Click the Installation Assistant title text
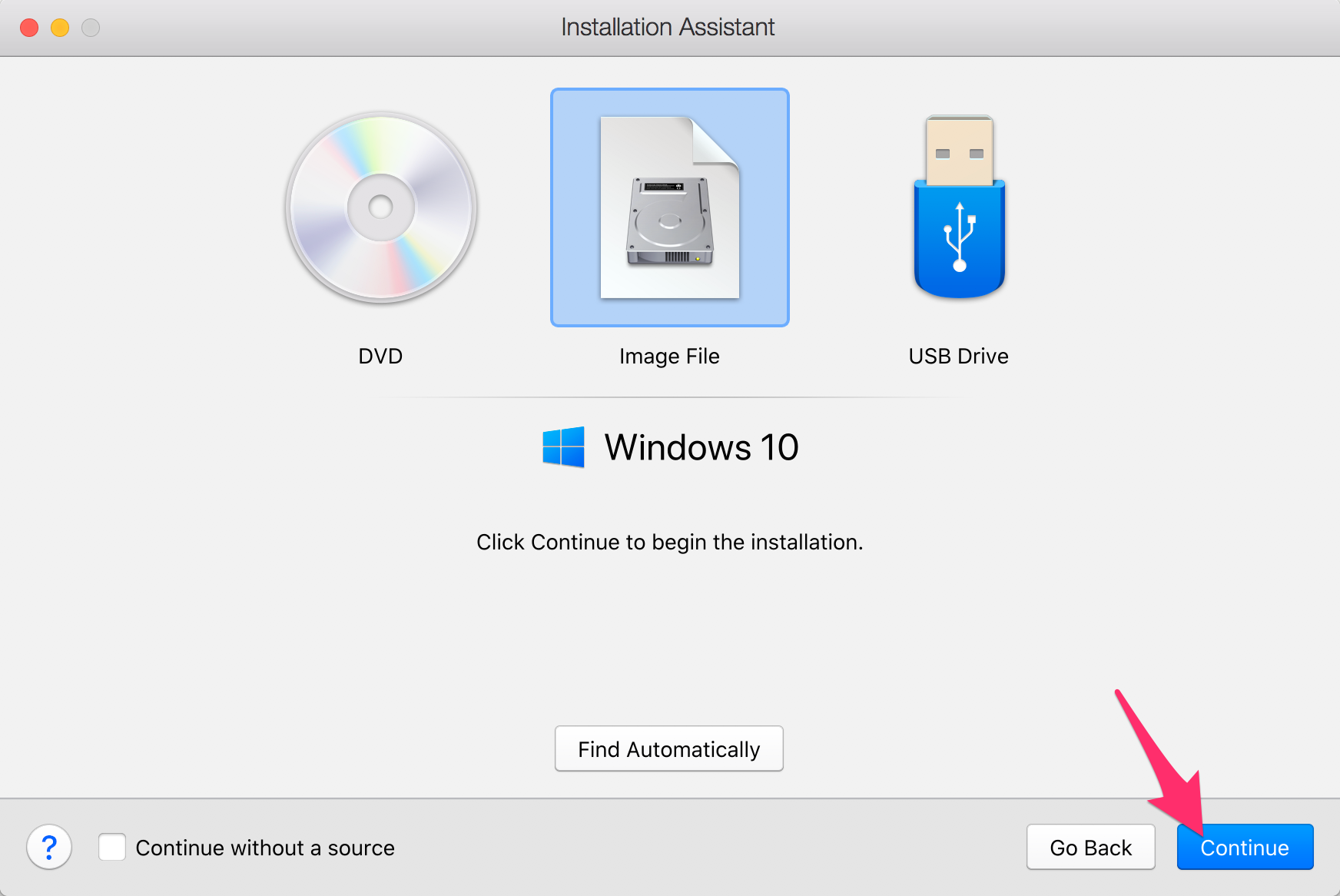The image size is (1340, 896). coord(668,27)
